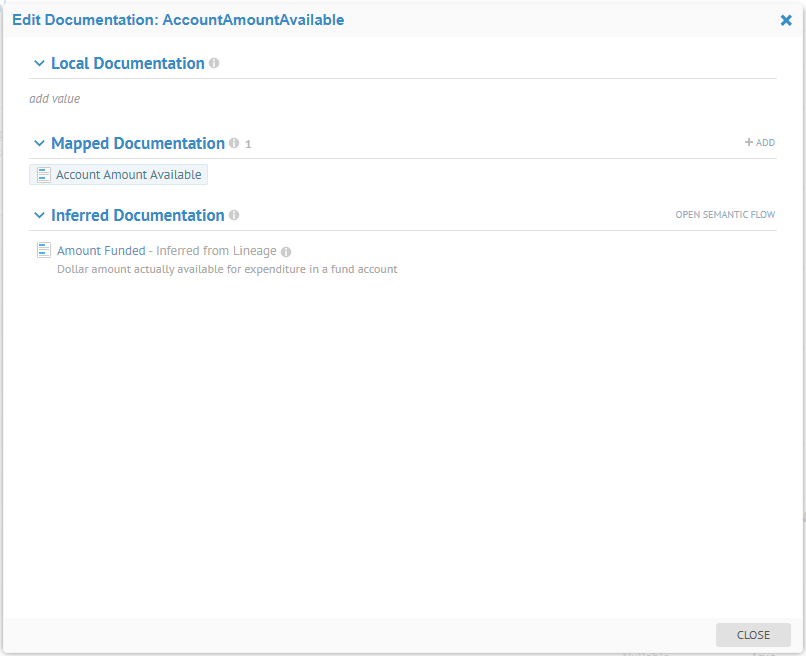806x656 pixels.
Task: Click the Mapped Documentation heading text
Action: [x=138, y=143]
